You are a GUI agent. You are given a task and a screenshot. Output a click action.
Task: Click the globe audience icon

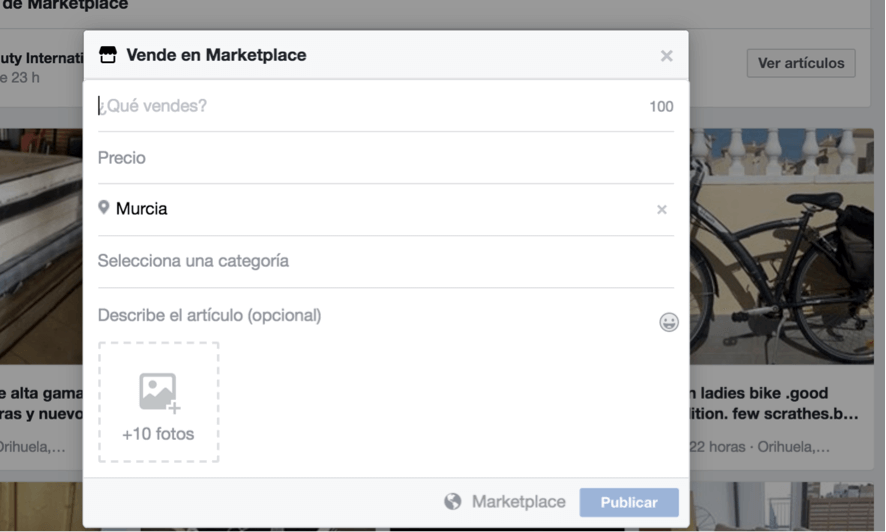(453, 502)
